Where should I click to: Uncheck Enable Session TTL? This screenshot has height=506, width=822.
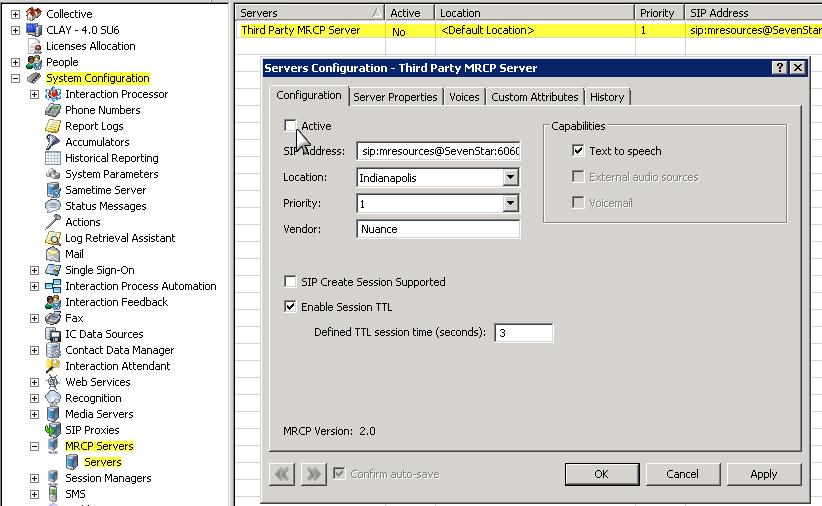pyautogui.click(x=291, y=307)
